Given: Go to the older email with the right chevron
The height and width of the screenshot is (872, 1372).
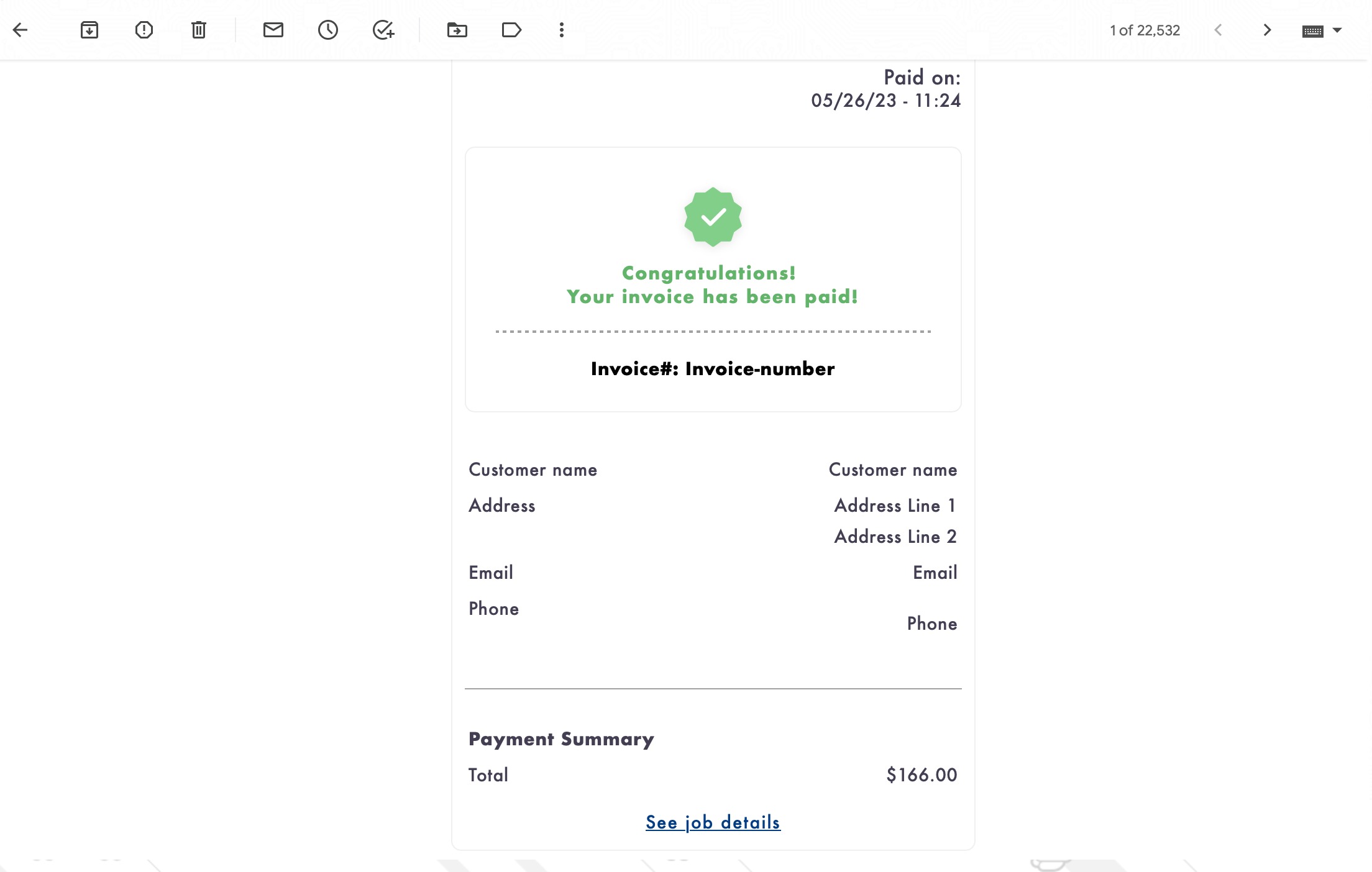Looking at the screenshot, I should 1267,30.
